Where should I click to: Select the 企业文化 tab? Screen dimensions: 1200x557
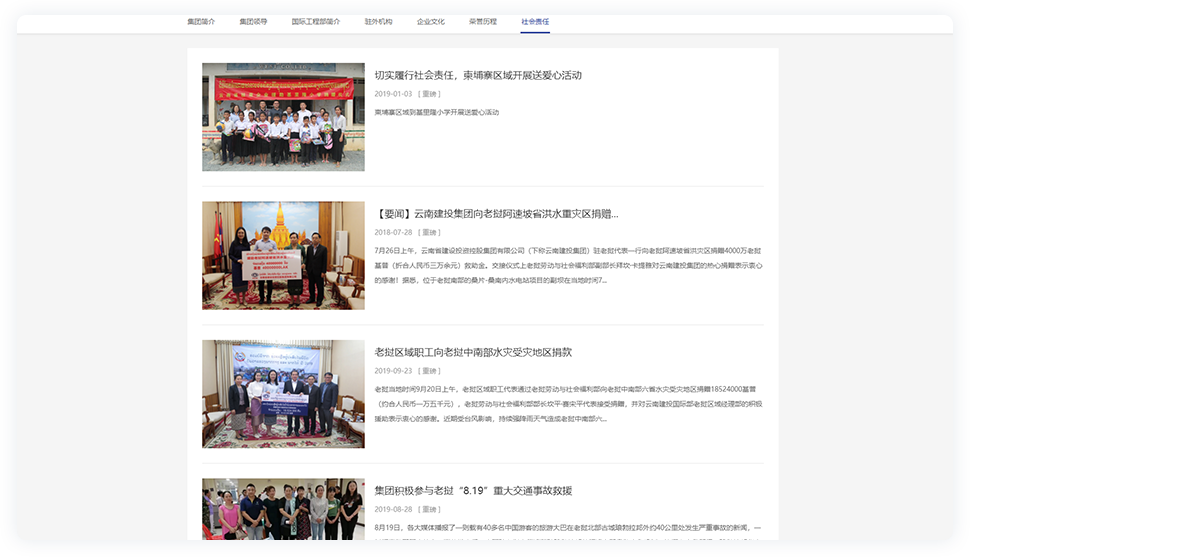[431, 21]
